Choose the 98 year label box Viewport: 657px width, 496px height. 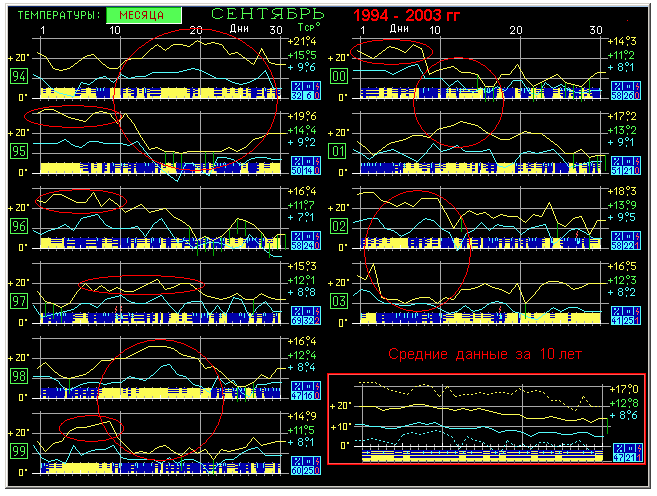pos(19,376)
